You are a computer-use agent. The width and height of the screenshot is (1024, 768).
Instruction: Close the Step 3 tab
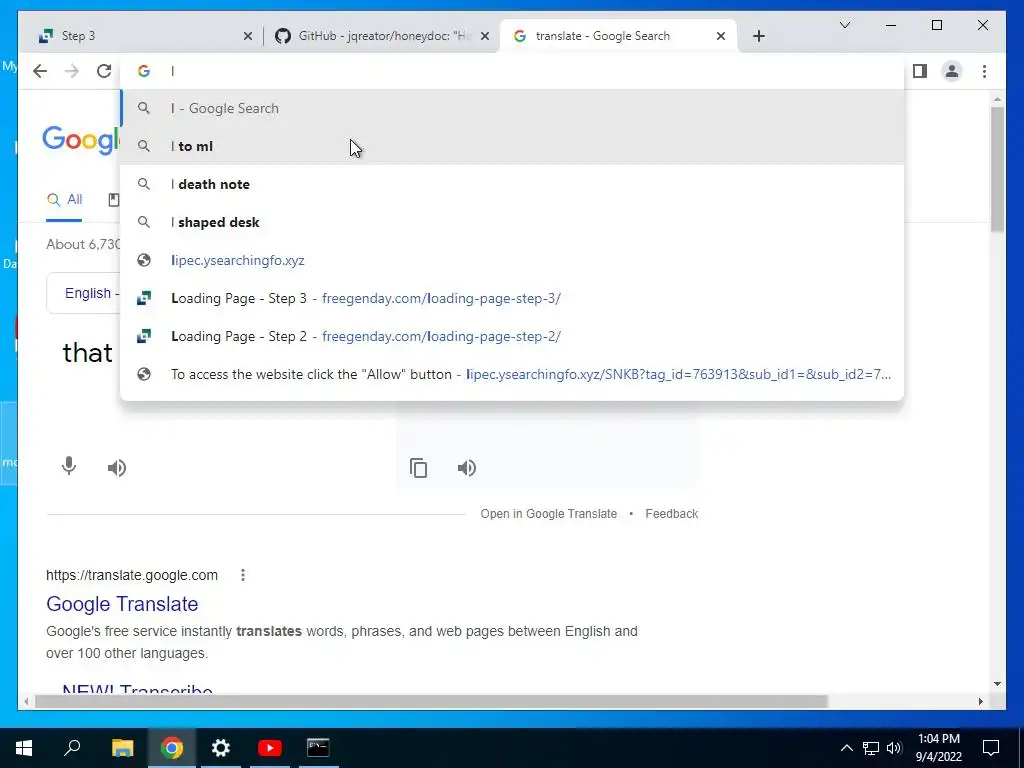[248, 37]
